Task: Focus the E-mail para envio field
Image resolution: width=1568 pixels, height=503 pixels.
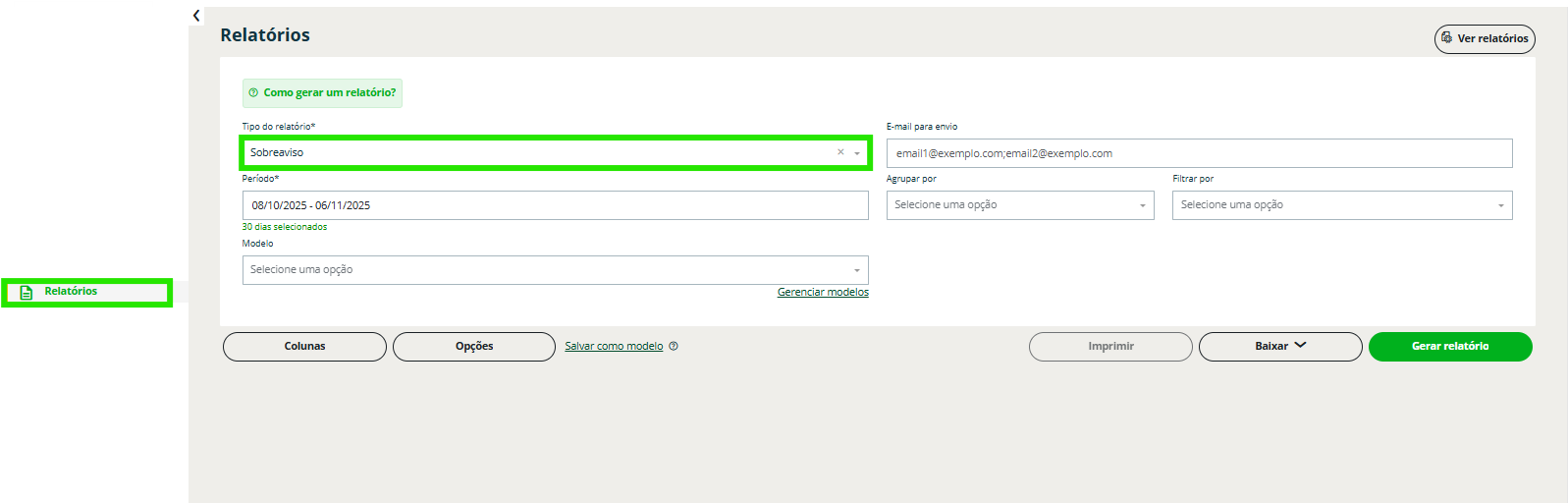Action: coord(1198,154)
